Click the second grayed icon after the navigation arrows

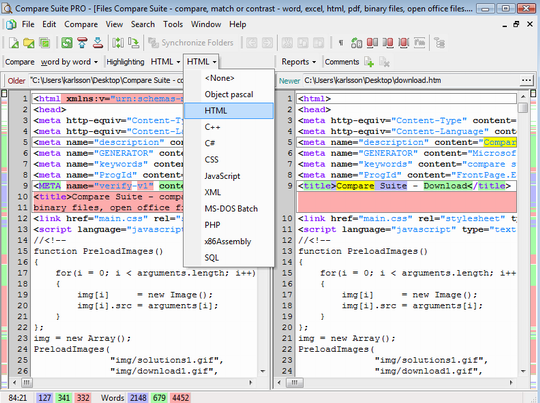[x=303, y=43]
